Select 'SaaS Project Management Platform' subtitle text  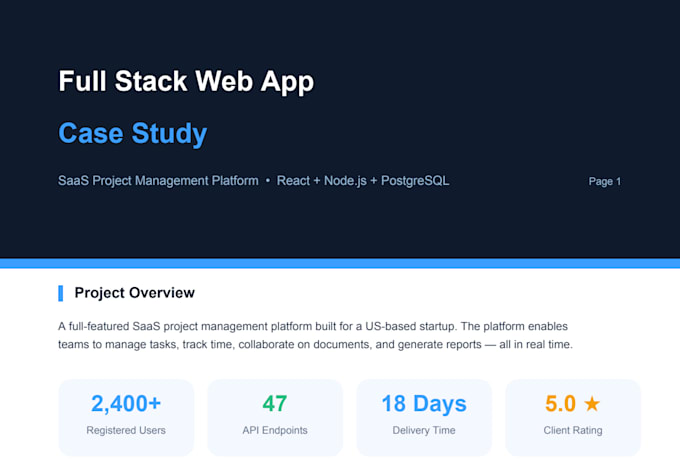click(158, 180)
